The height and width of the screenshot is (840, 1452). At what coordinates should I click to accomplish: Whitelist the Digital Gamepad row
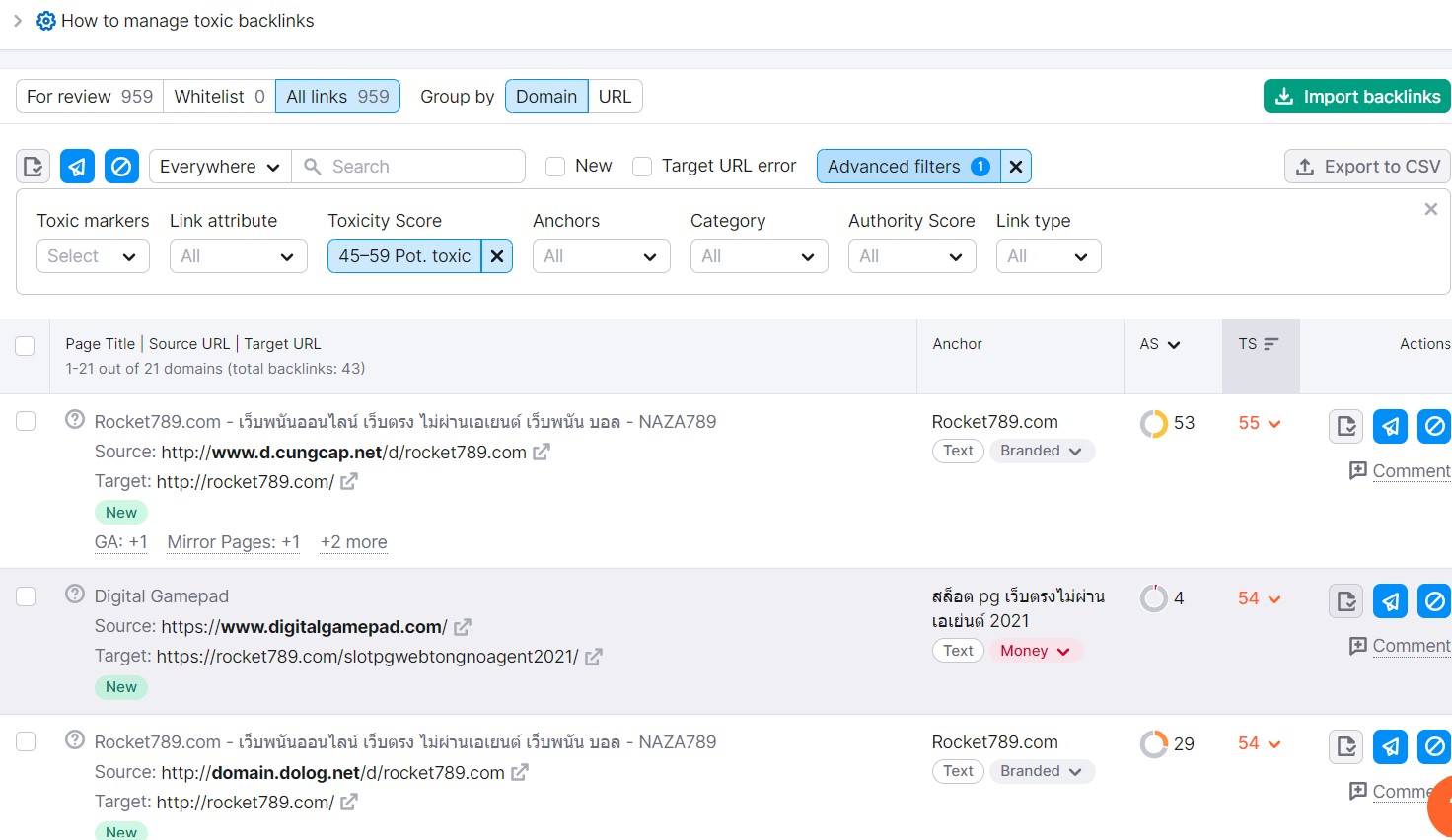(x=1346, y=600)
